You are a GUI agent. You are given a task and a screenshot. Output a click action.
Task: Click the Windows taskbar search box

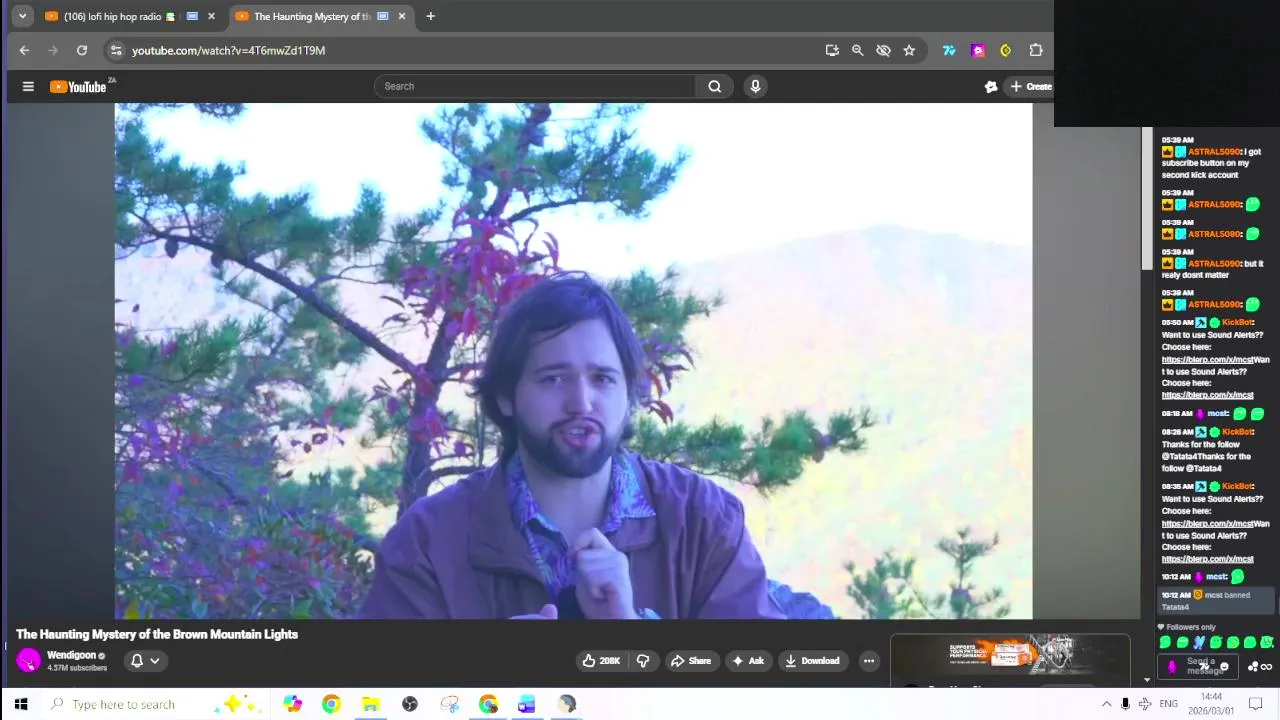click(155, 704)
